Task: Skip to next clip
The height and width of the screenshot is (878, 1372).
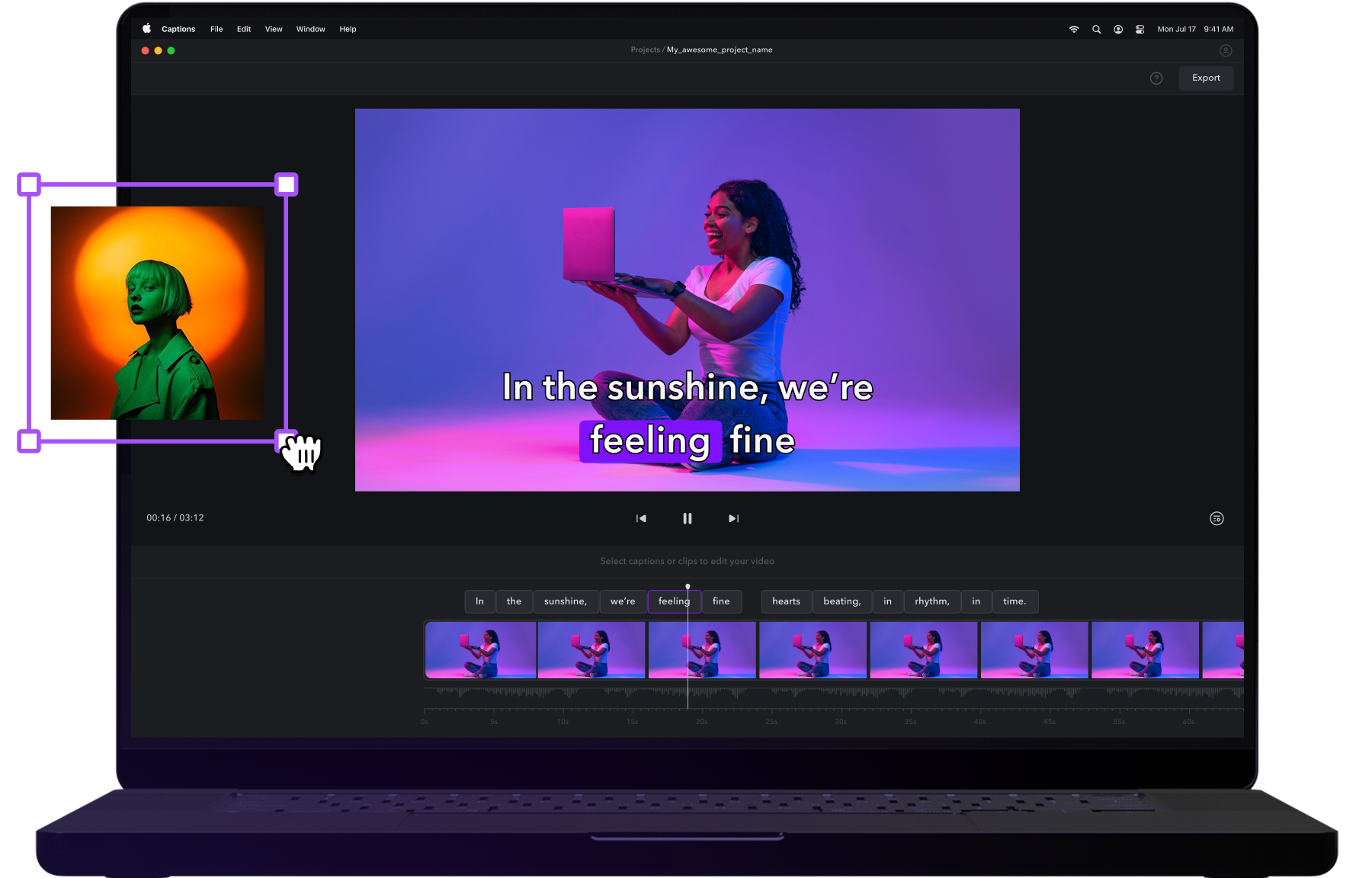Action: tap(733, 518)
